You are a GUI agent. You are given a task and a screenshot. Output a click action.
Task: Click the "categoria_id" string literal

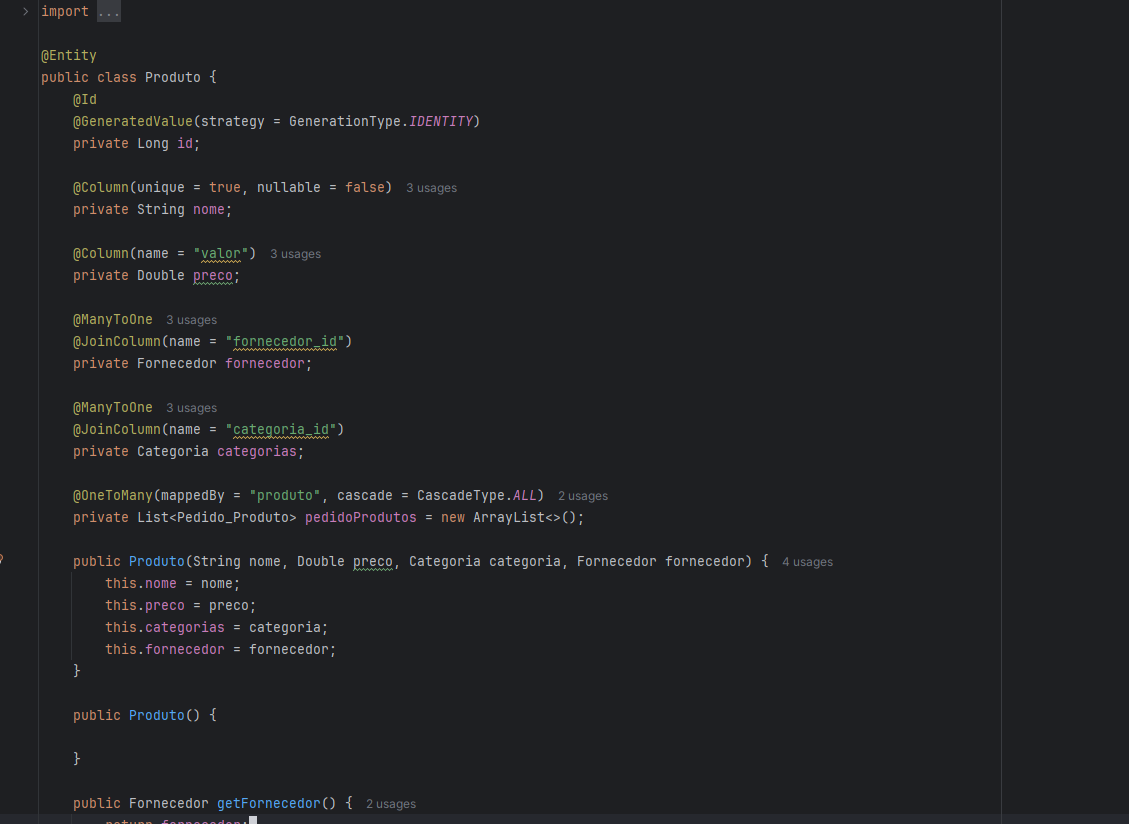click(281, 429)
